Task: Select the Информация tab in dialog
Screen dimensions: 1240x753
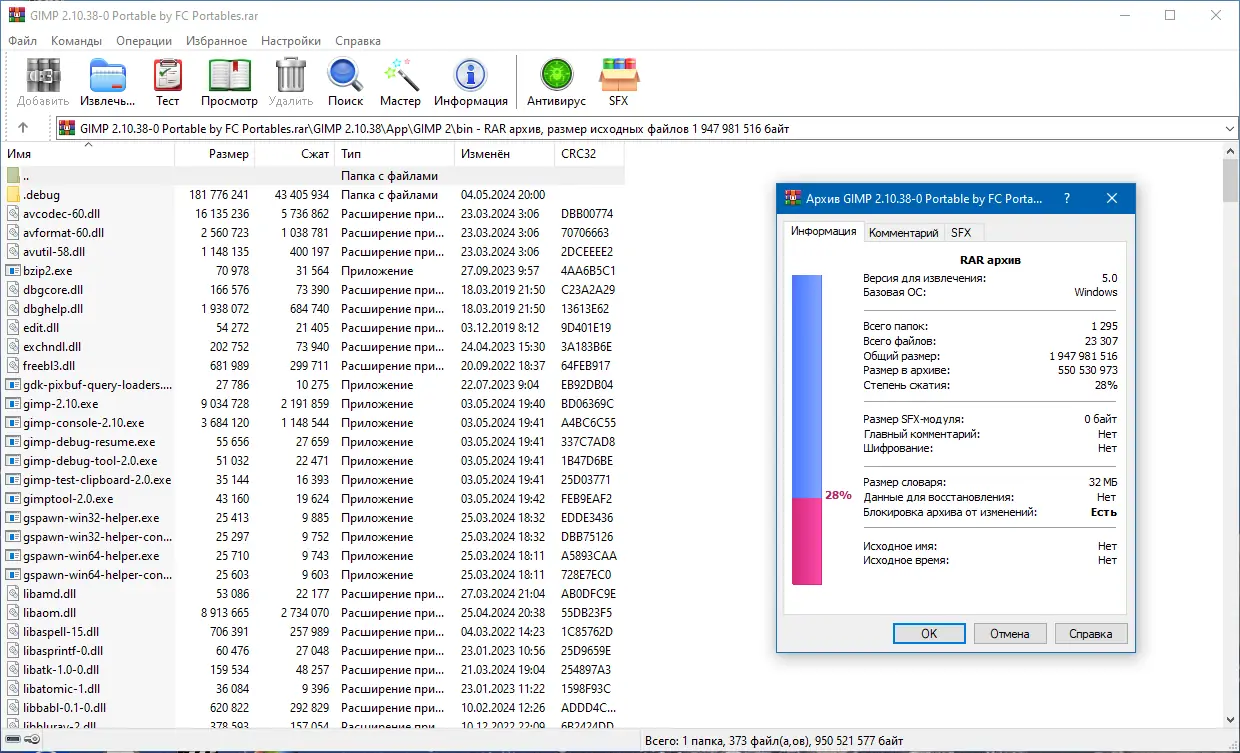Action: click(x=823, y=231)
